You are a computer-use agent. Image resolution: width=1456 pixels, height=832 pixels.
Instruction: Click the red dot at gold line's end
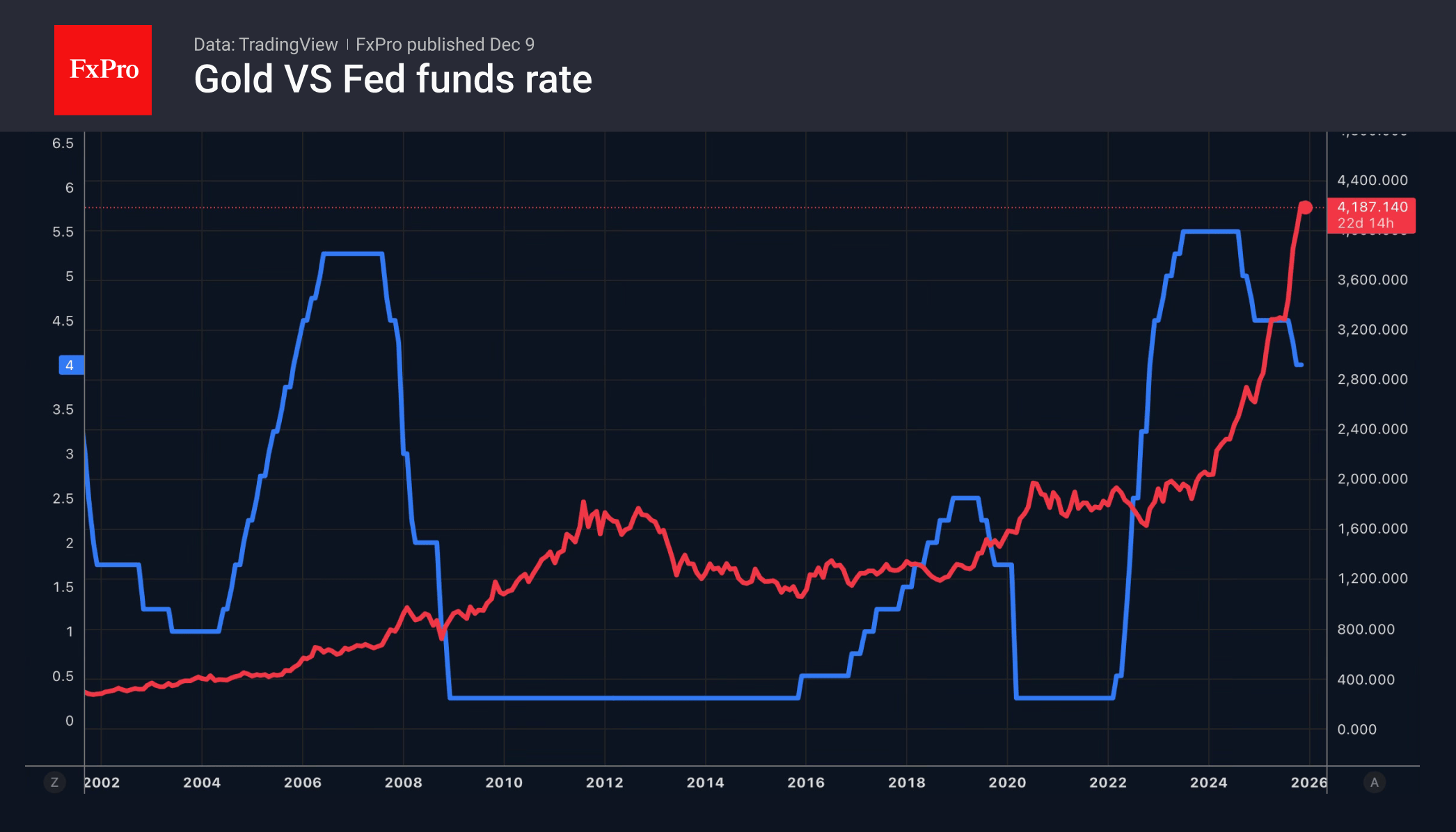pyautogui.click(x=1306, y=207)
